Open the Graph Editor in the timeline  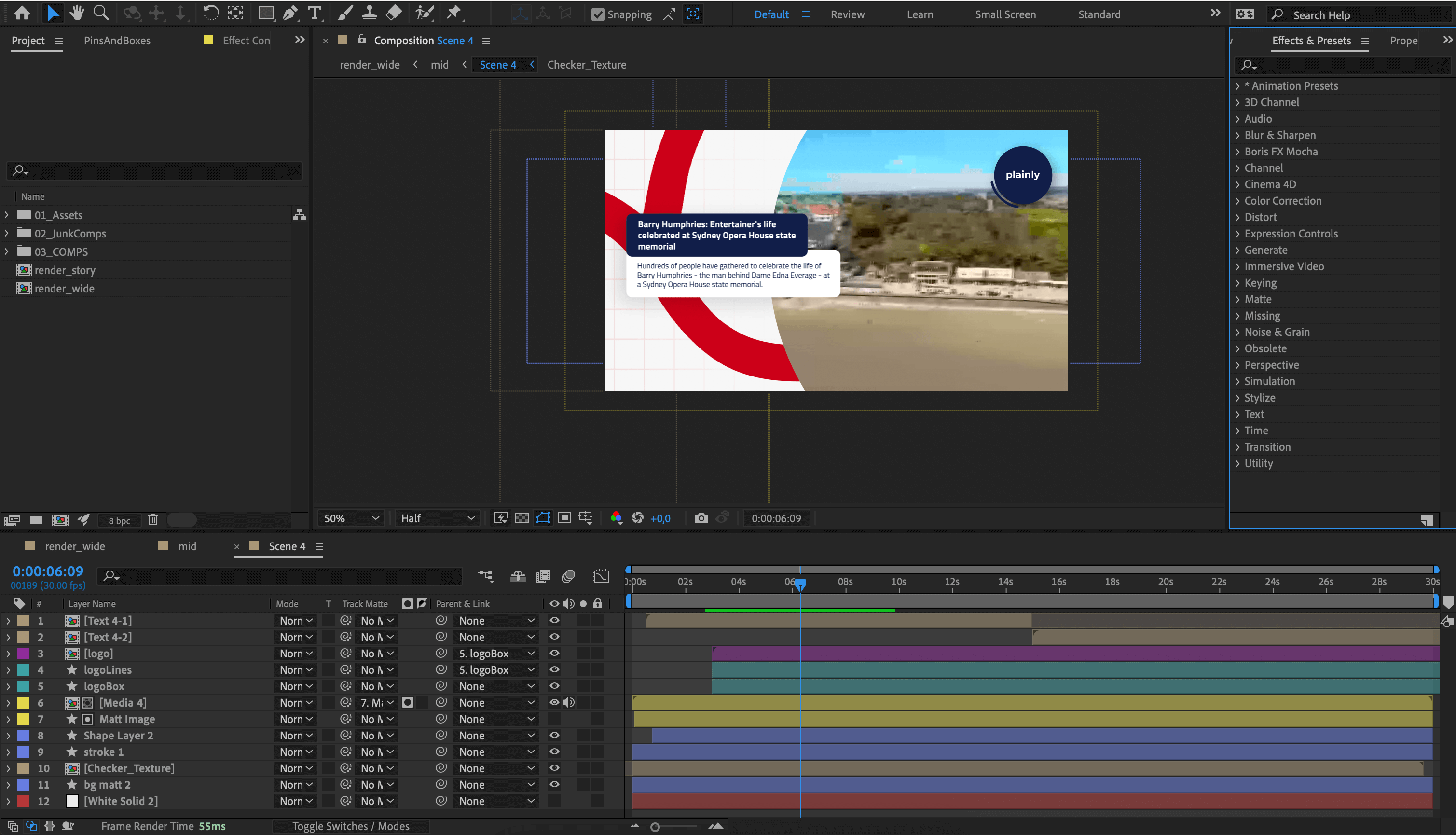[601, 576]
